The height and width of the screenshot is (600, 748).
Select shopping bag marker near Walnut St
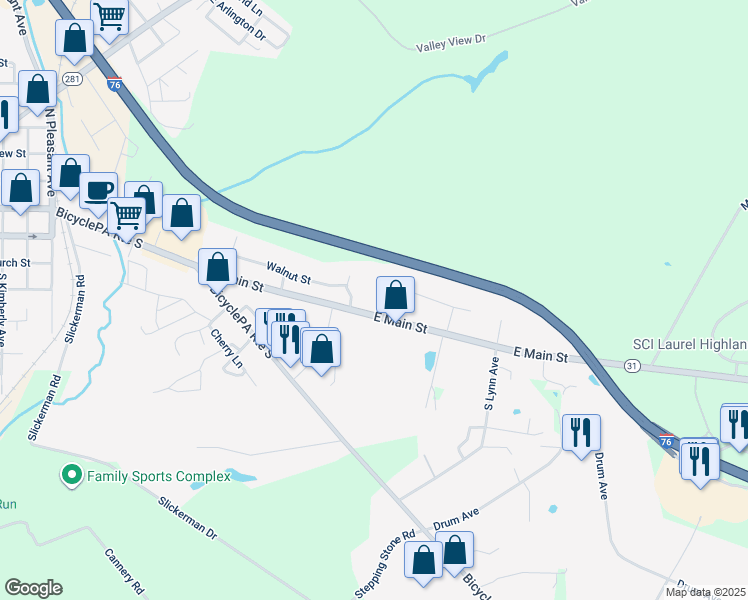(x=218, y=268)
